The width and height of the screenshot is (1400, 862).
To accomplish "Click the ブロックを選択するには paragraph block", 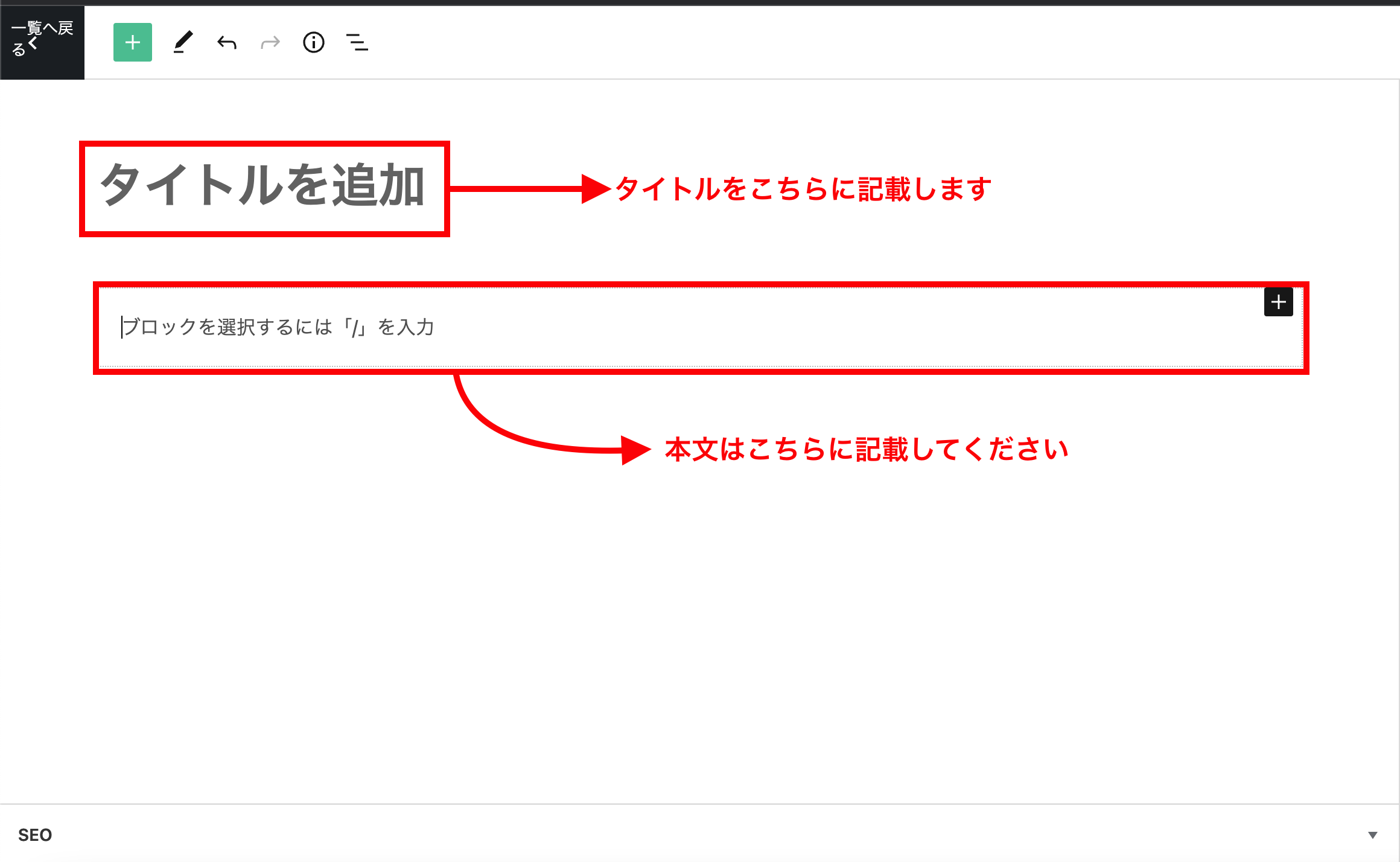I will [x=278, y=327].
